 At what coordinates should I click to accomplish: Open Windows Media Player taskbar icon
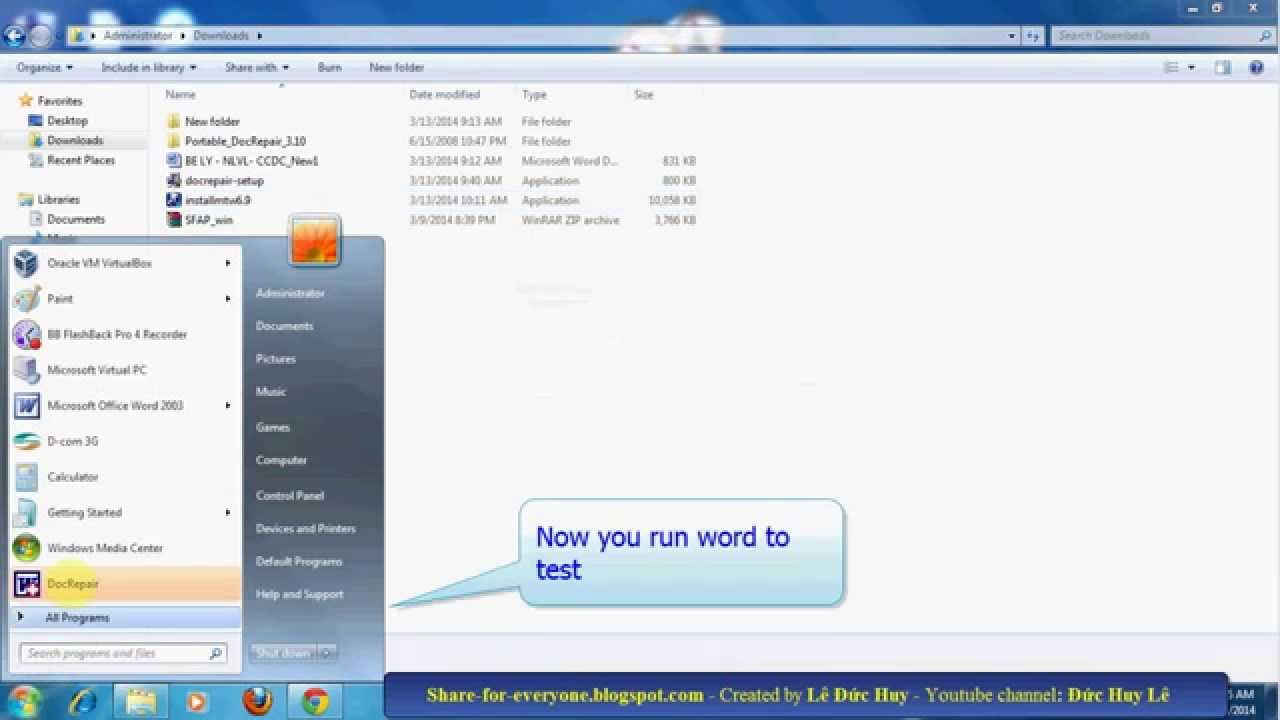click(x=196, y=702)
